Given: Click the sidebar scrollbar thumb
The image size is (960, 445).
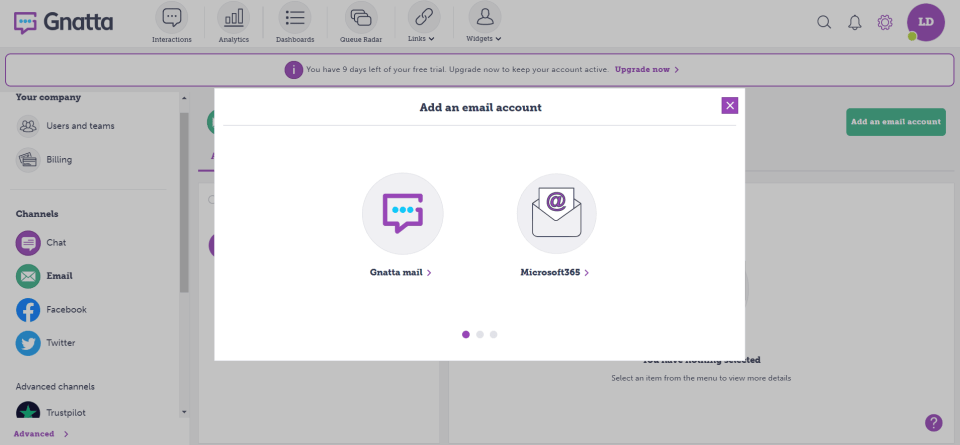Looking at the screenshot, I should coord(184,203).
